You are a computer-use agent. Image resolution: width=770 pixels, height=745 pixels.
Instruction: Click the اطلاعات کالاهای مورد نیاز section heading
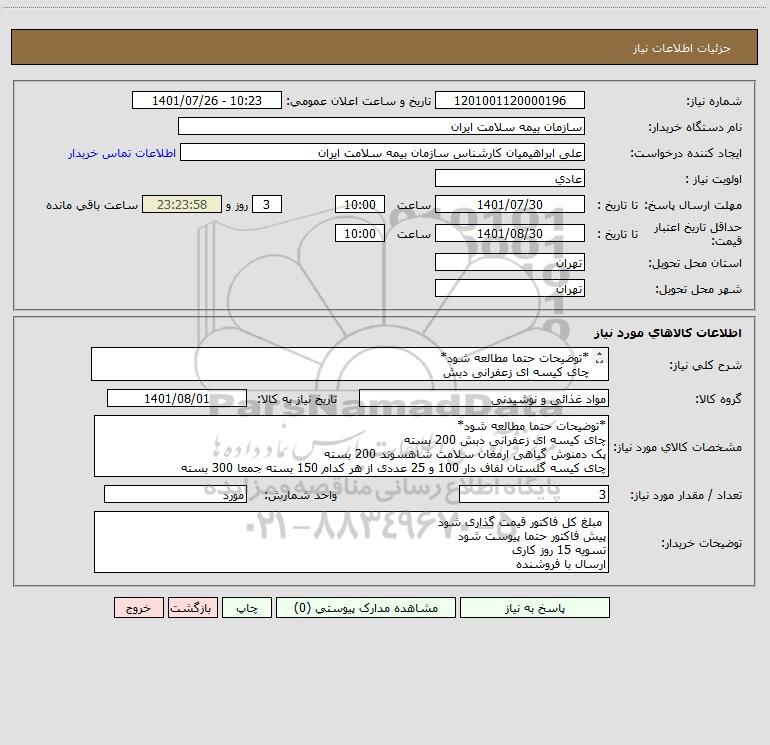point(668,333)
